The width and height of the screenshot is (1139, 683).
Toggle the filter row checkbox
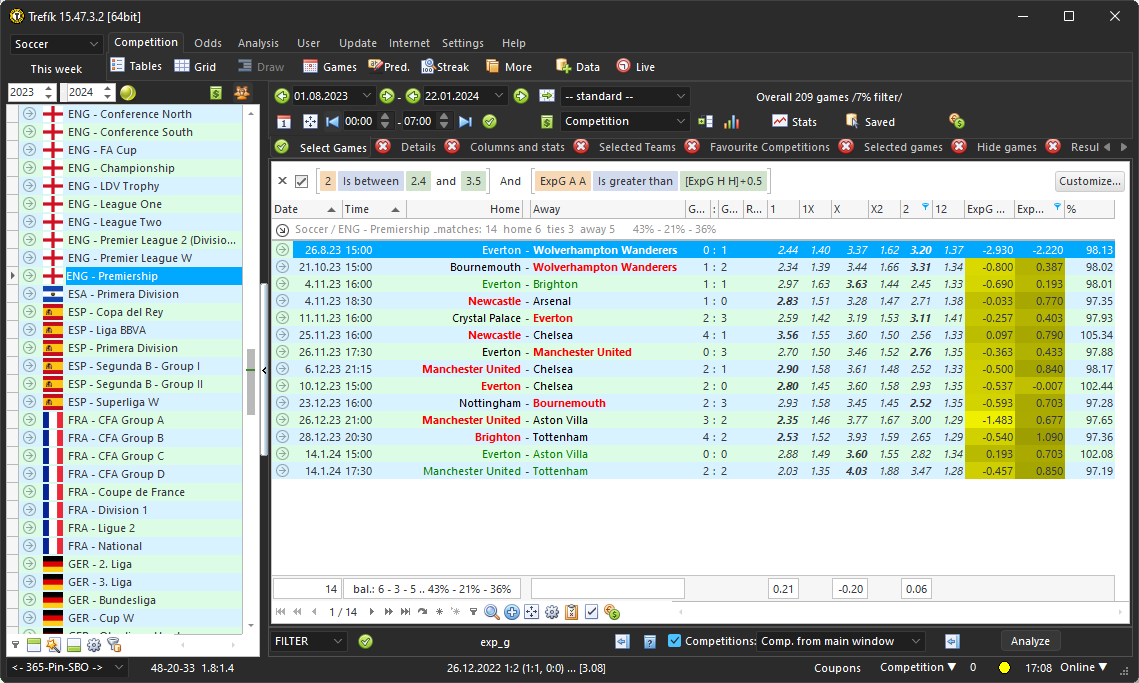click(302, 181)
